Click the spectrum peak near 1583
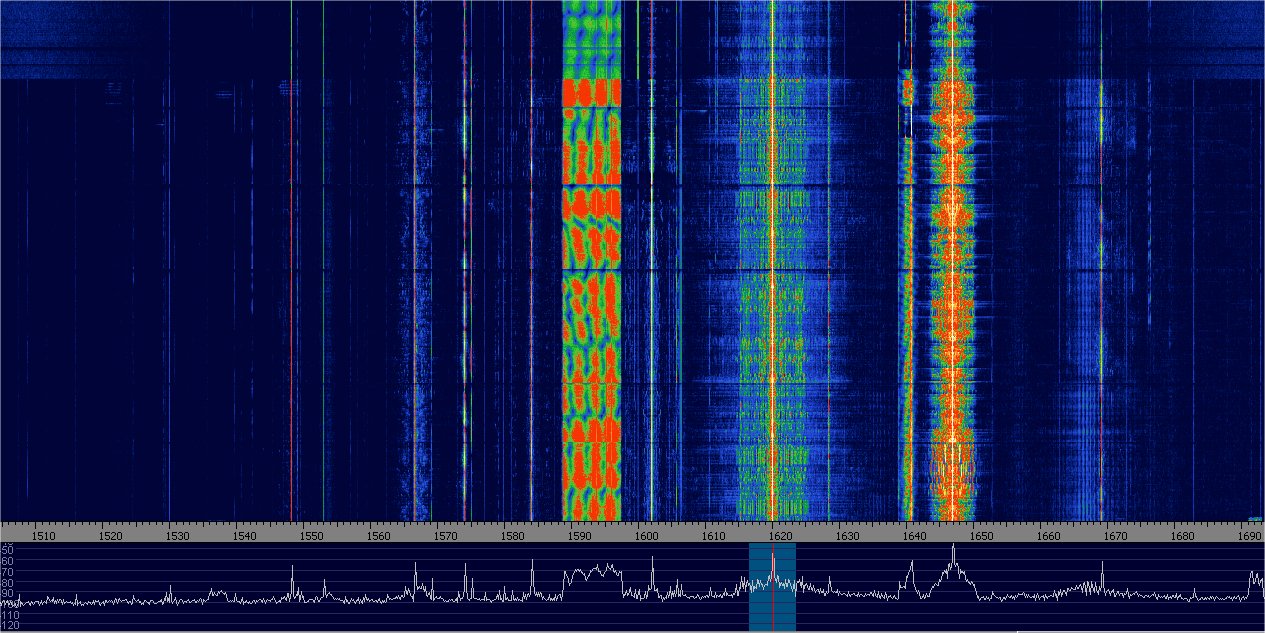The width and height of the screenshot is (1265, 633). tap(532, 564)
